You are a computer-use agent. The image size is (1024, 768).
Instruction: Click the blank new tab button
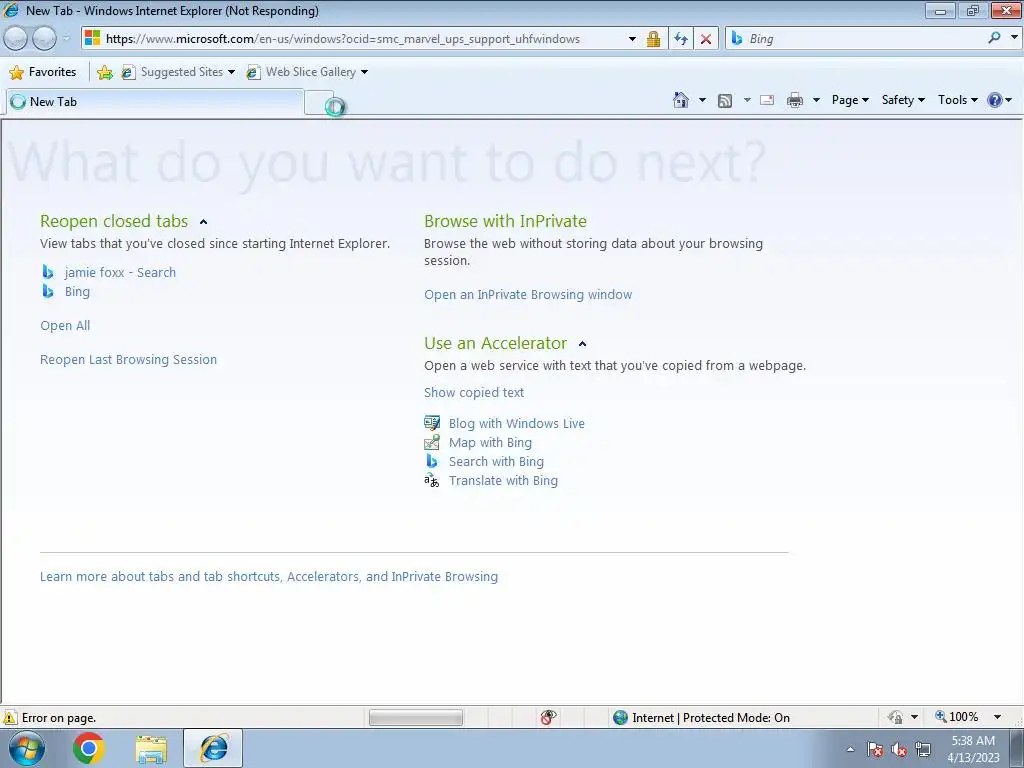tap(319, 103)
